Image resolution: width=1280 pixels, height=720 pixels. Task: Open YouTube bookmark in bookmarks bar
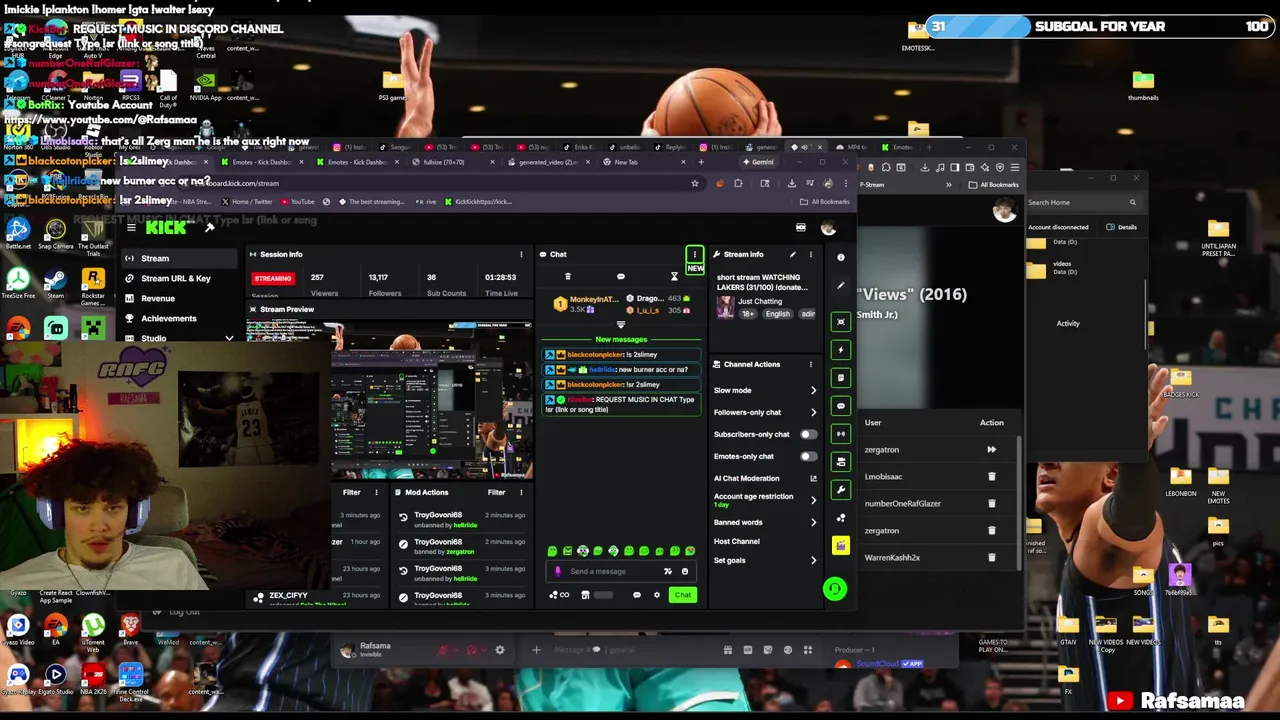[x=298, y=202]
